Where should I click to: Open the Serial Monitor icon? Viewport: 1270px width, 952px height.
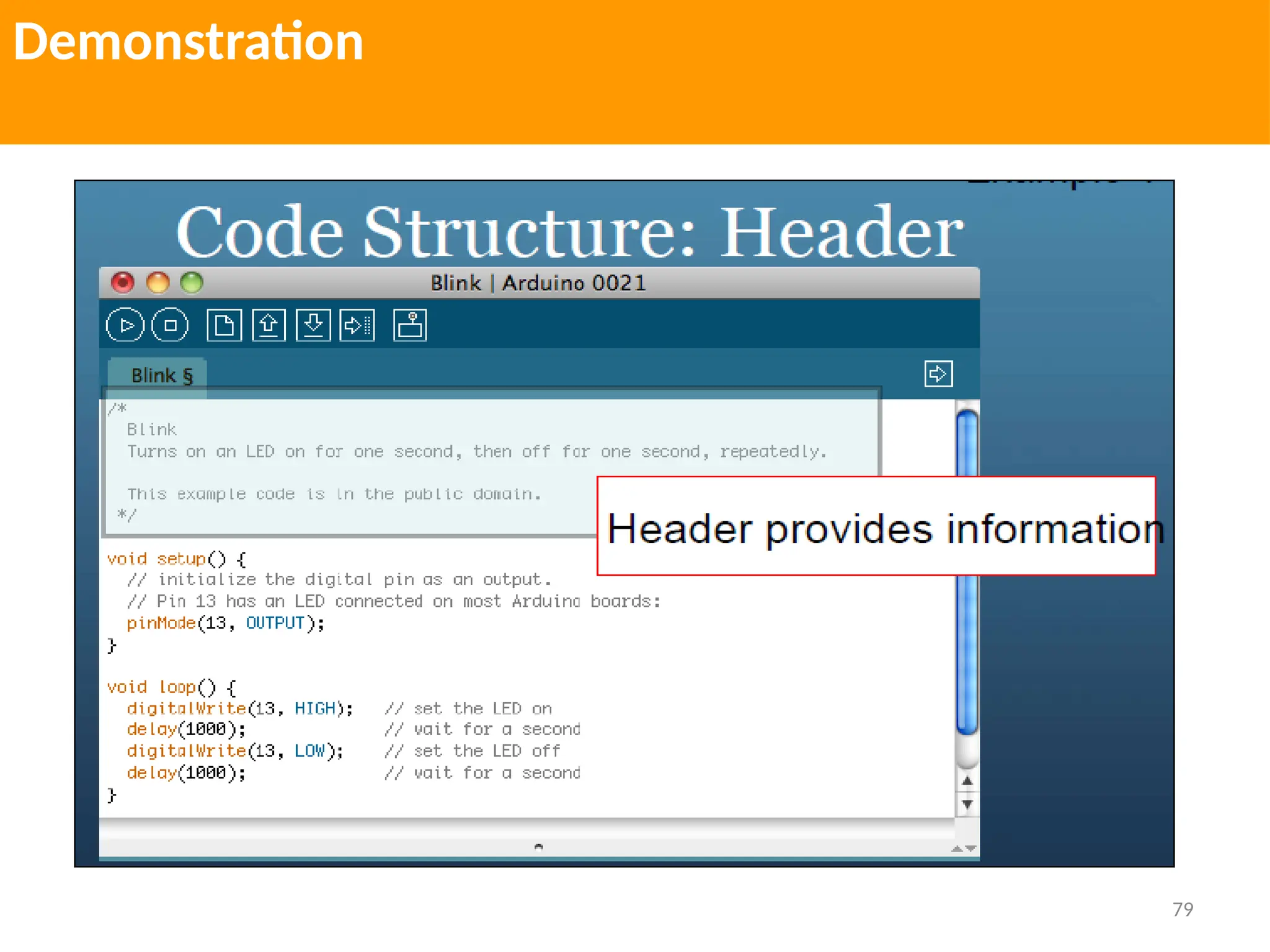coord(410,325)
